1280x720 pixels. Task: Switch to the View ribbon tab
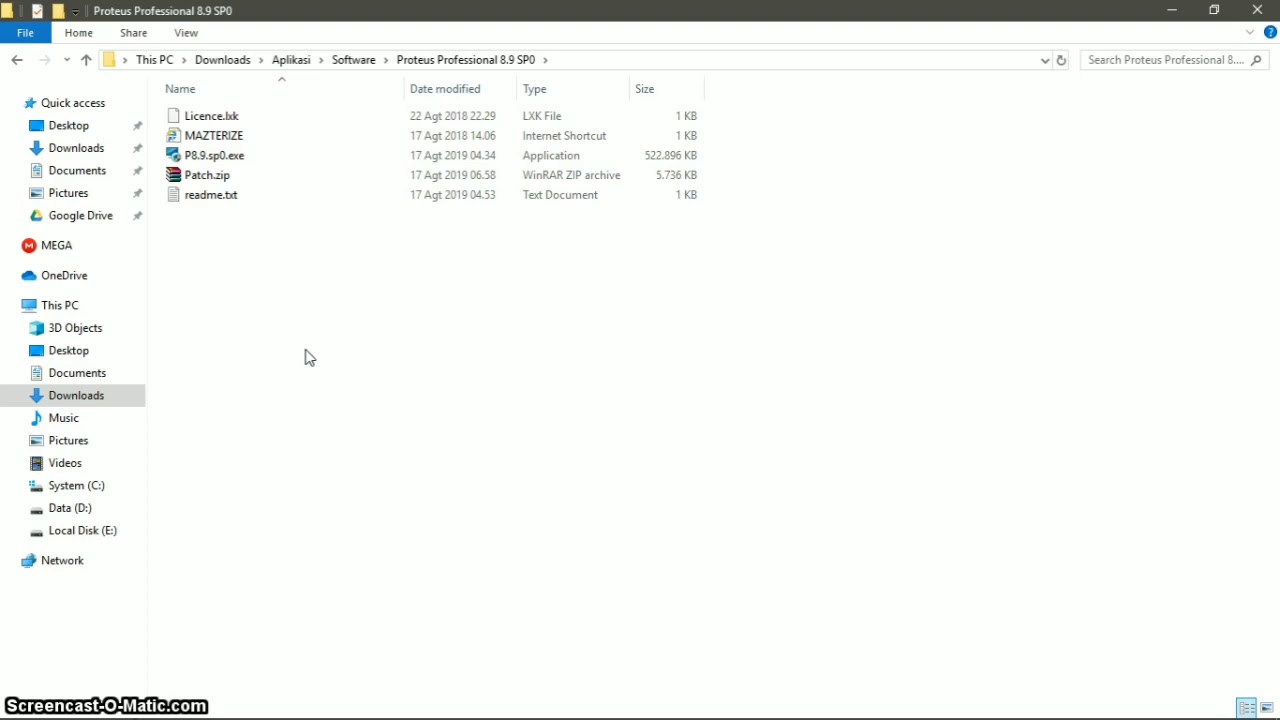pos(186,33)
